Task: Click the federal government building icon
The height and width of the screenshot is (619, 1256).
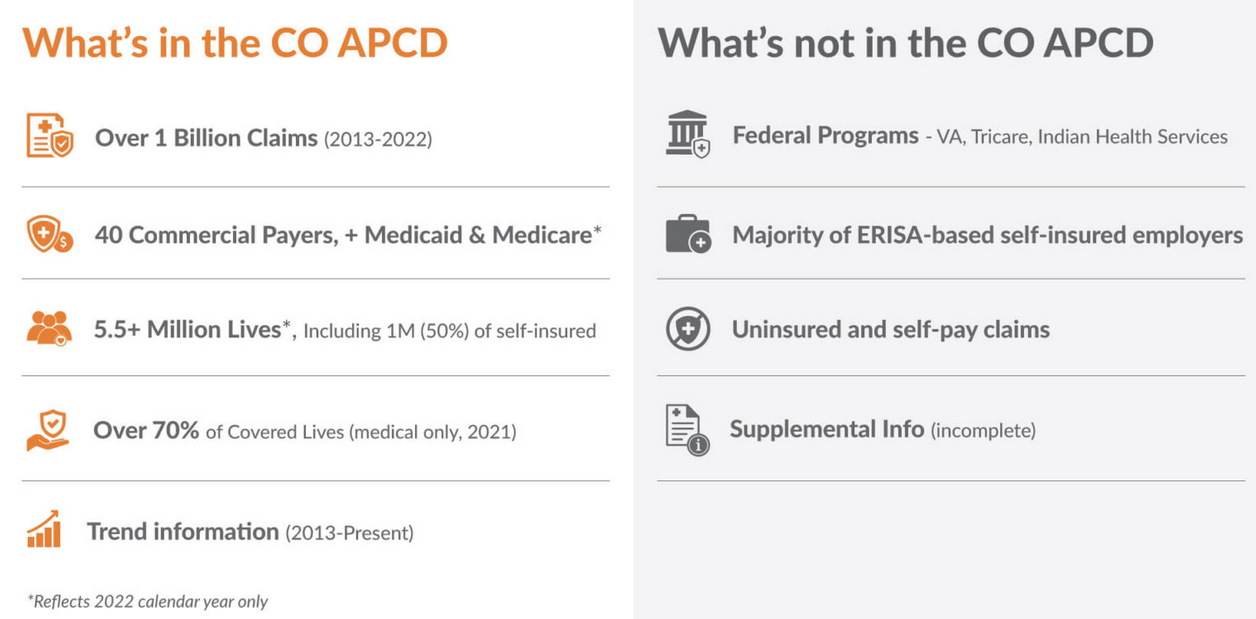Action: [x=687, y=134]
